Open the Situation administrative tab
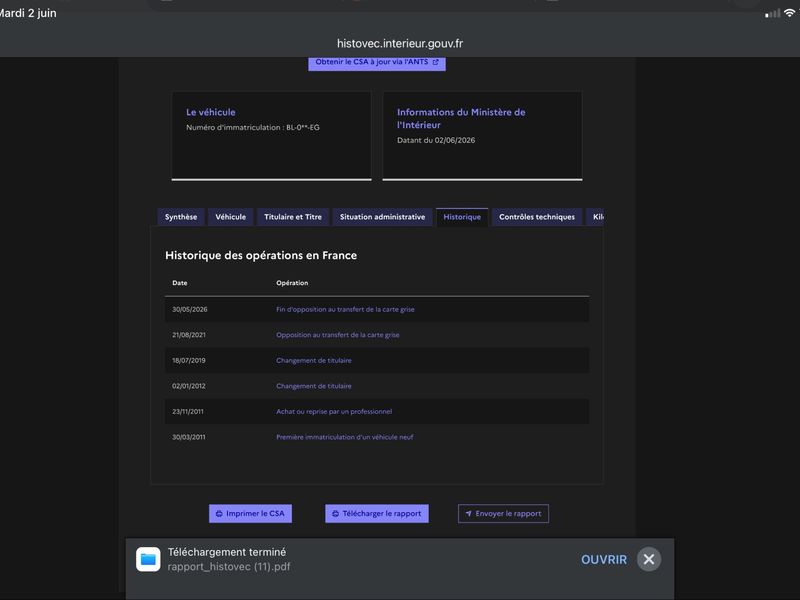 (x=382, y=217)
